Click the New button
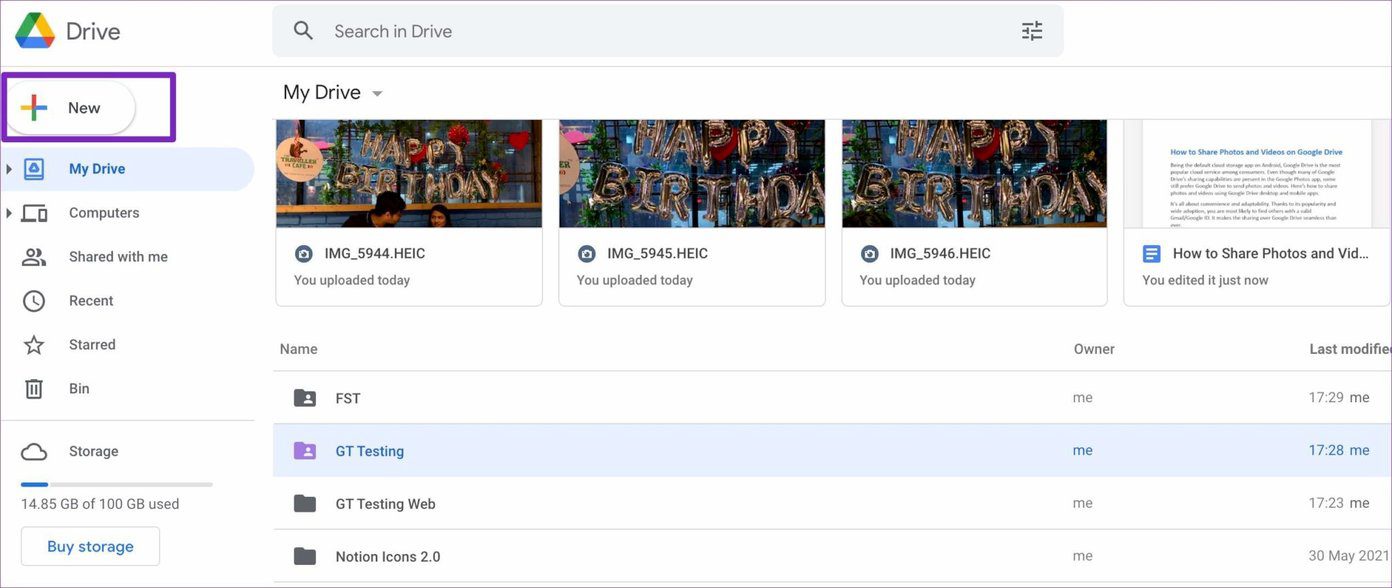This screenshot has height=588, width=1392. [69, 108]
